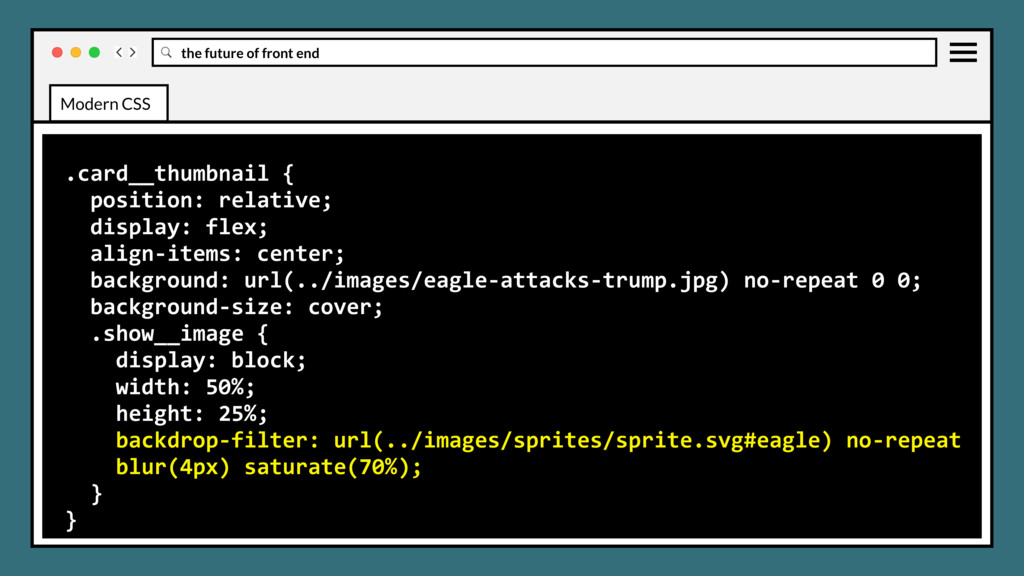
Task: Click the 'align-items: center;' line
Action: (x=217, y=254)
